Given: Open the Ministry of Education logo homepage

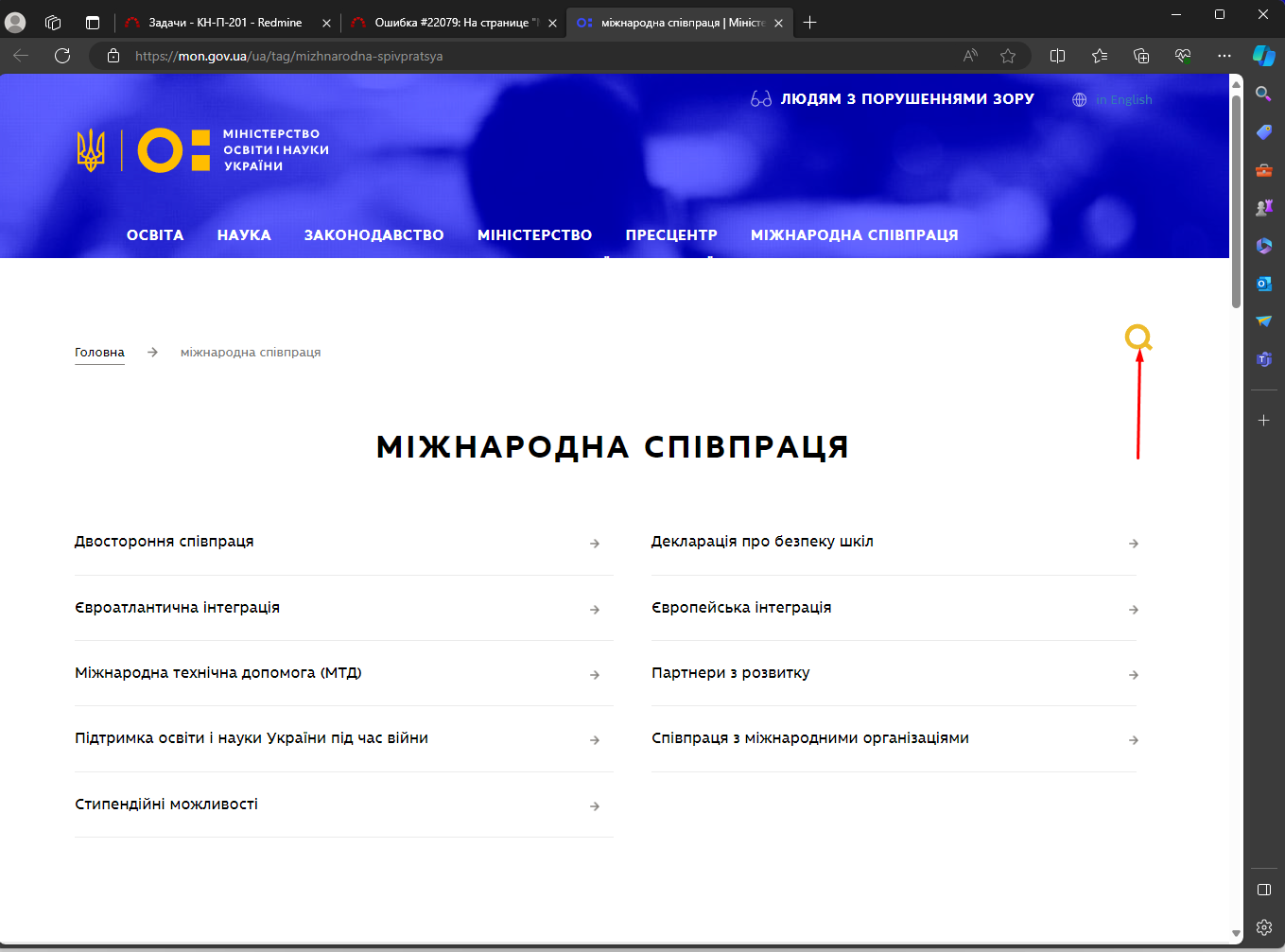Looking at the screenshot, I should point(202,150).
